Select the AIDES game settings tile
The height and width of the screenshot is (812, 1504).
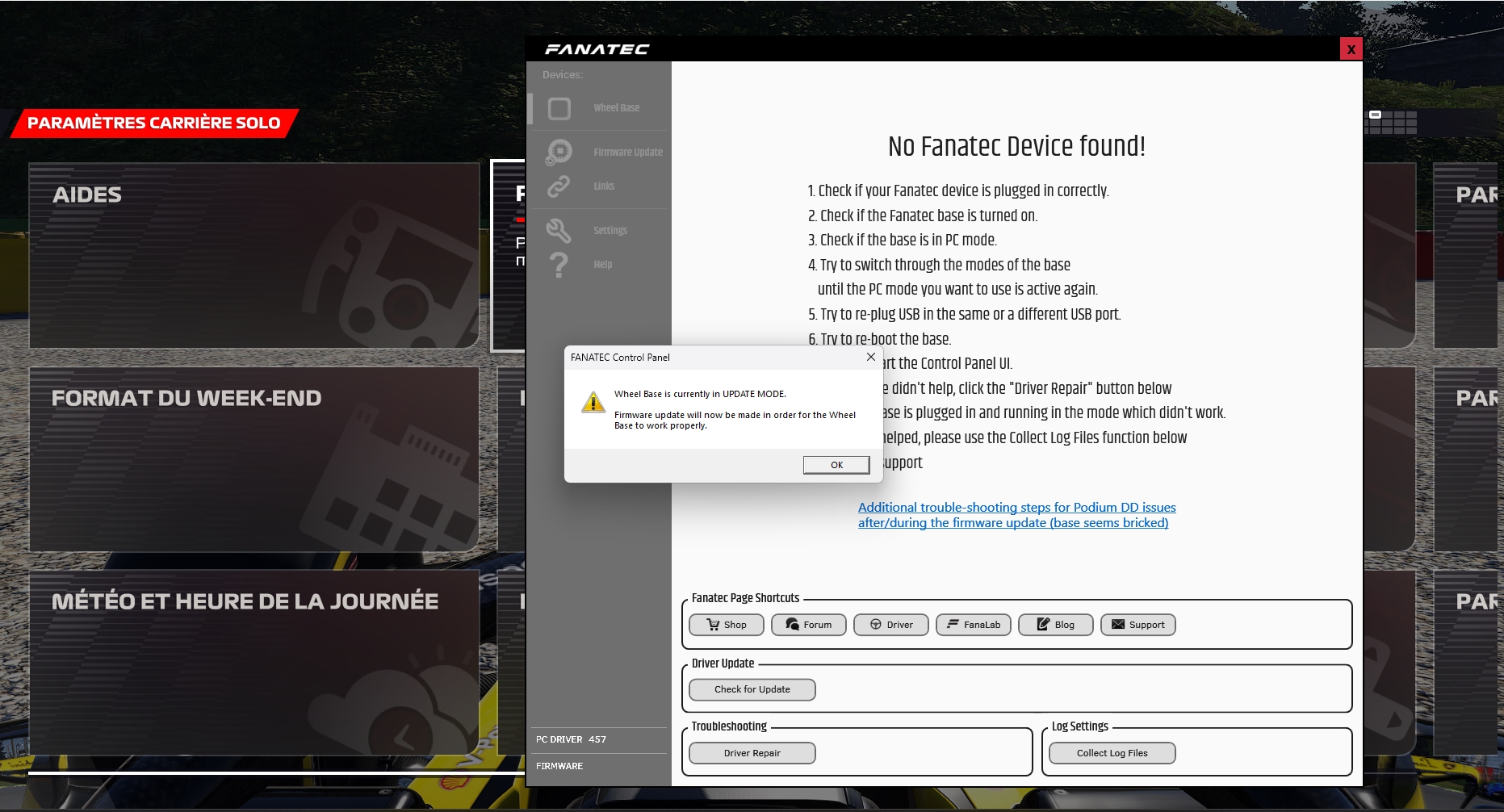(253, 256)
